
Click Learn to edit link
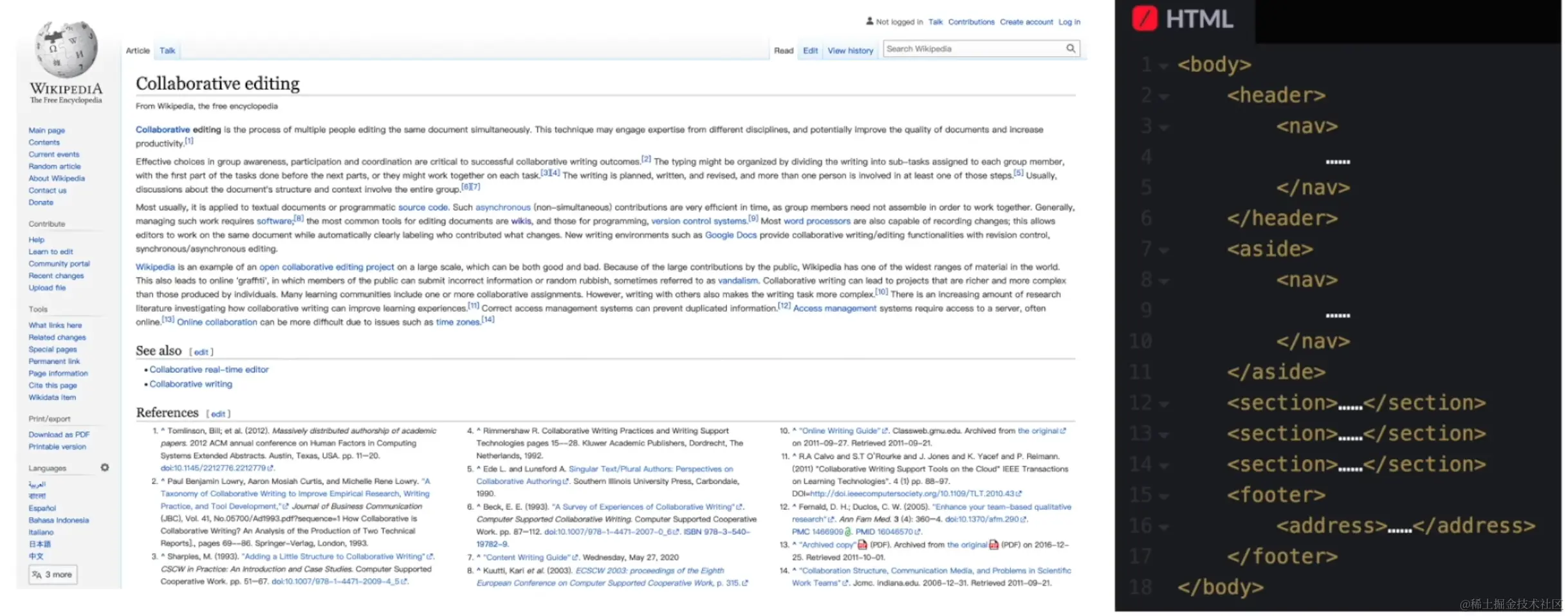(x=51, y=251)
